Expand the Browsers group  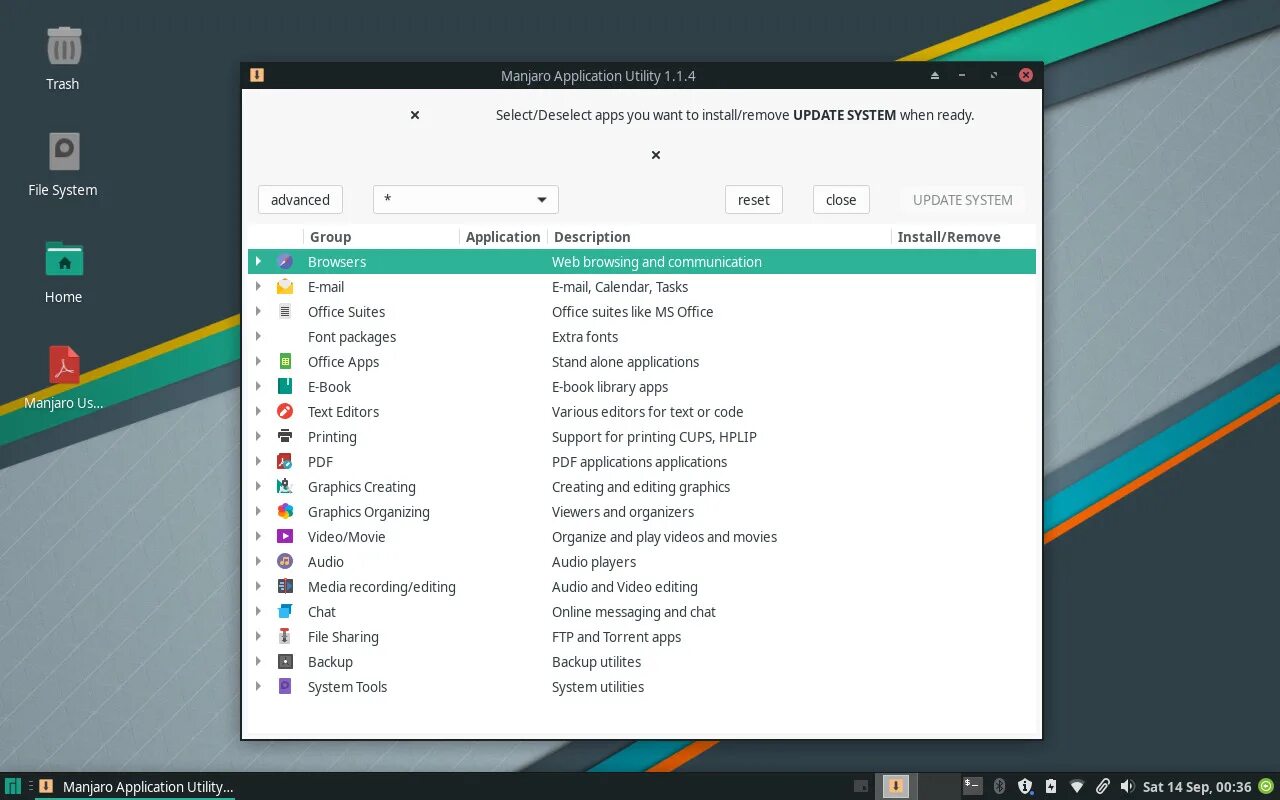(258, 261)
